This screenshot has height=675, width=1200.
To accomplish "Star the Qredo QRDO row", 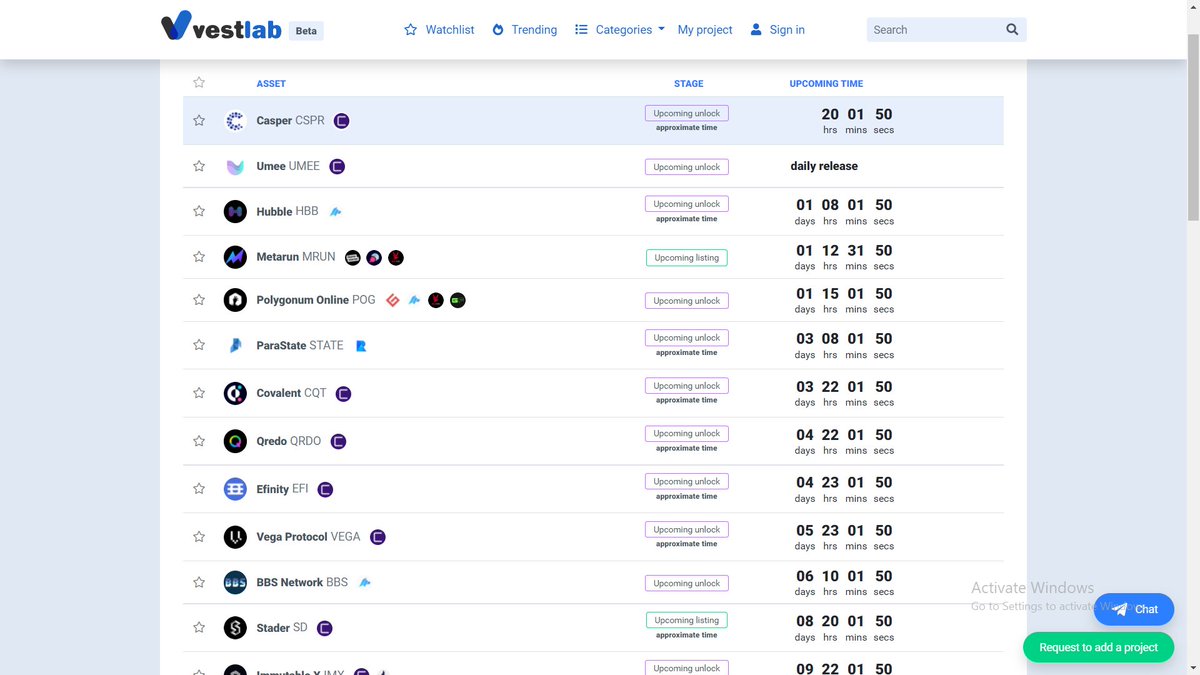I will click(x=199, y=441).
